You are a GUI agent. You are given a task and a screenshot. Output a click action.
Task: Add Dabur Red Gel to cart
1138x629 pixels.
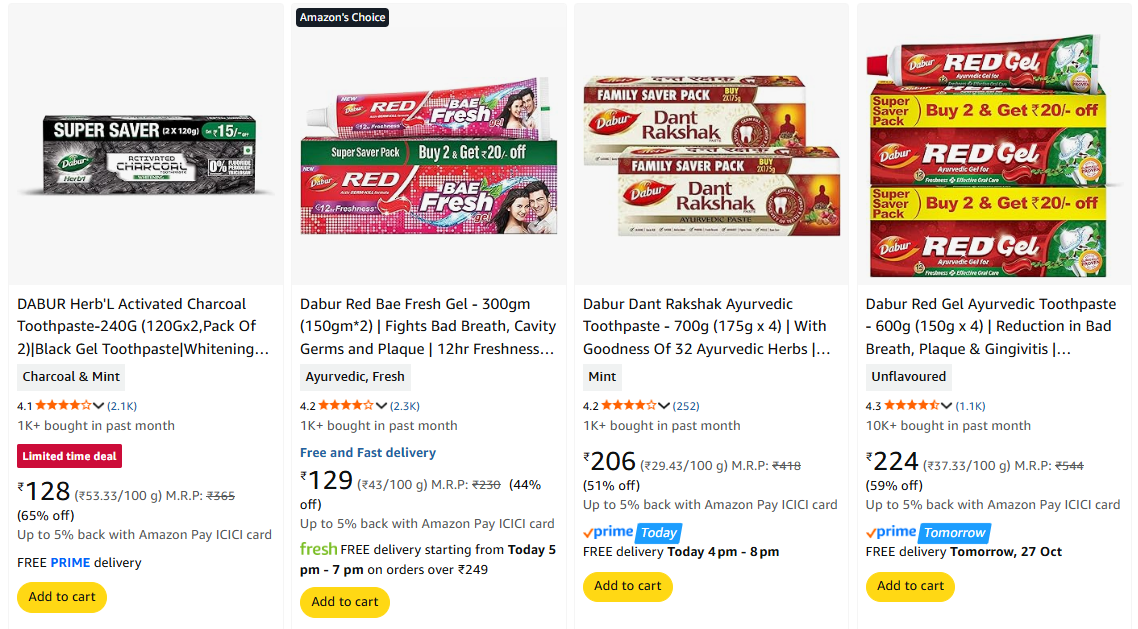pyautogui.click(x=911, y=586)
